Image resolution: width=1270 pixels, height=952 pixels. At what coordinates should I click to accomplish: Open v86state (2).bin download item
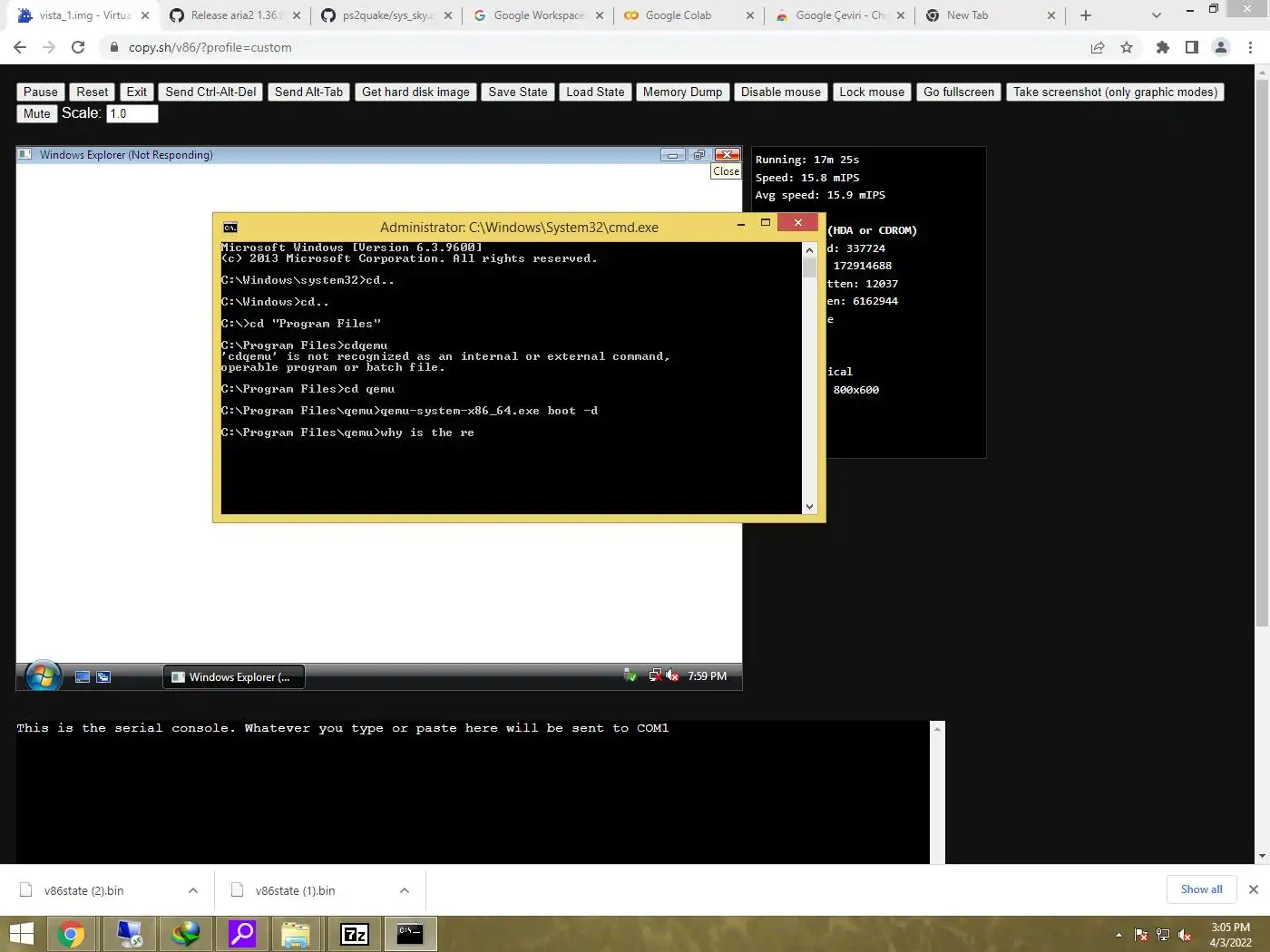click(x=84, y=890)
